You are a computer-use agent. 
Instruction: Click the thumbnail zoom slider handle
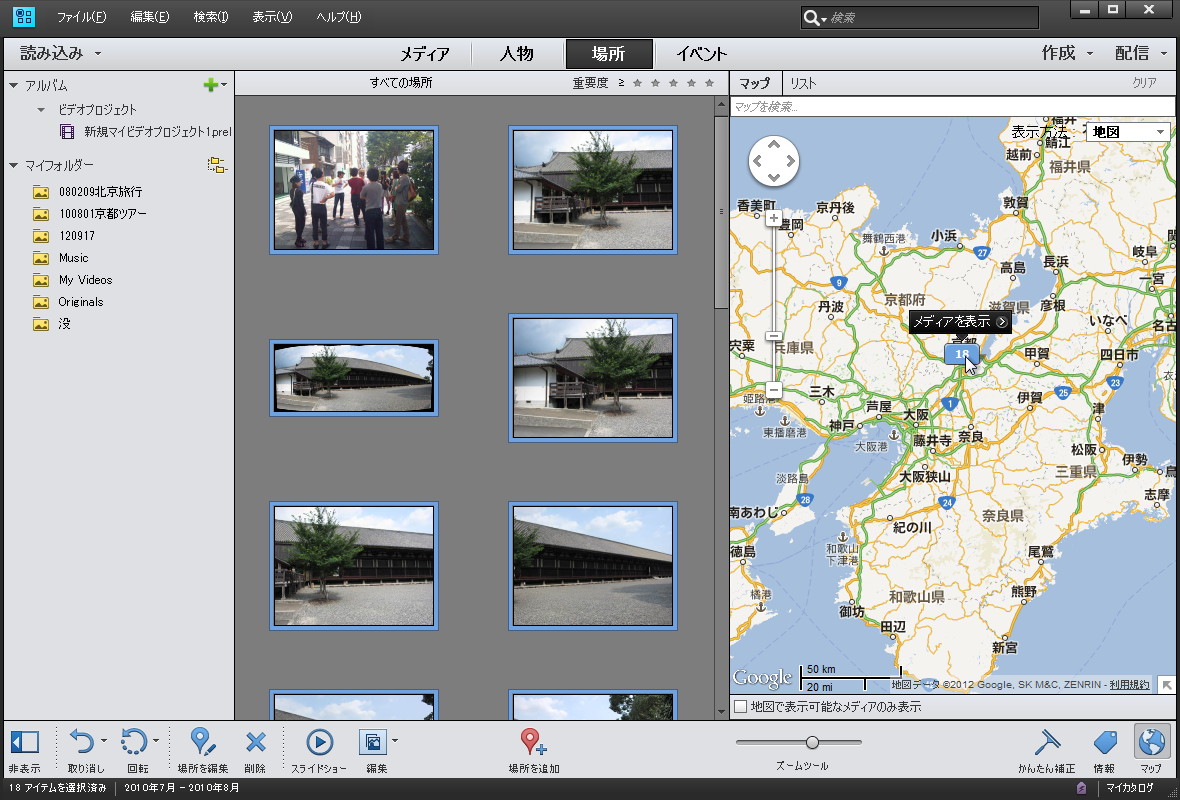click(812, 742)
